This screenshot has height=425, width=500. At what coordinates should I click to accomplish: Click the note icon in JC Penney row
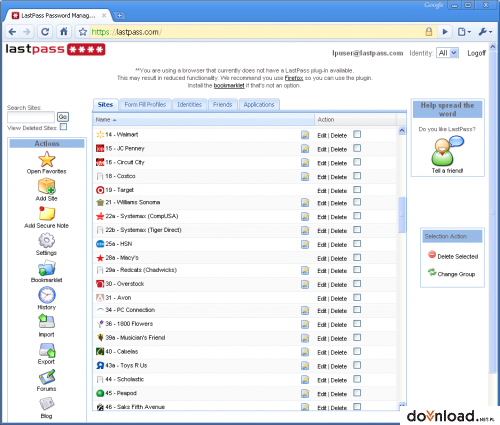point(305,149)
